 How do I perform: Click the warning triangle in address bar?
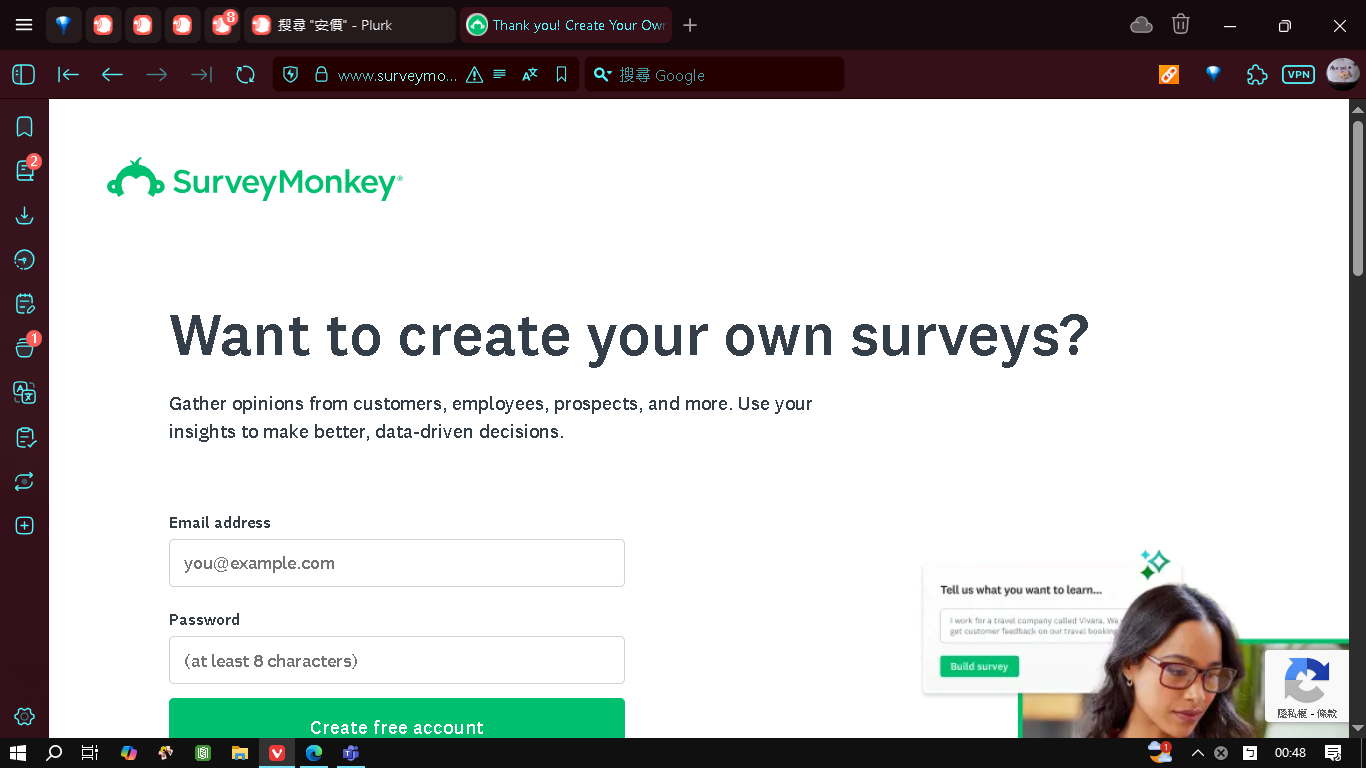(x=474, y=75)
